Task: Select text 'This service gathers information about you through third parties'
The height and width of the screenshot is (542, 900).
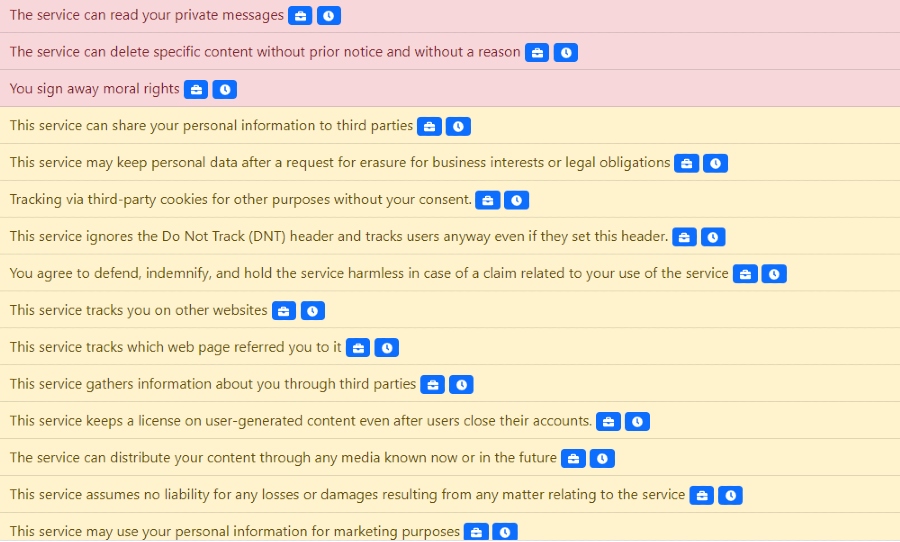Action: [212, 384]
